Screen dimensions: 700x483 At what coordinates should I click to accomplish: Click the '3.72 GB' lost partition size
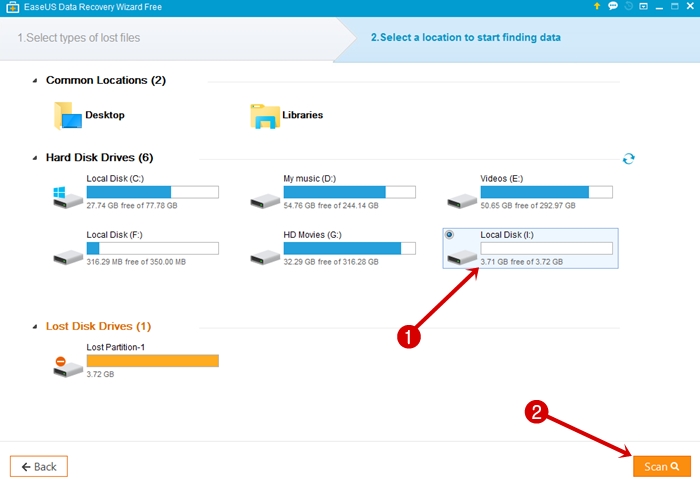[x=100, y=375]
